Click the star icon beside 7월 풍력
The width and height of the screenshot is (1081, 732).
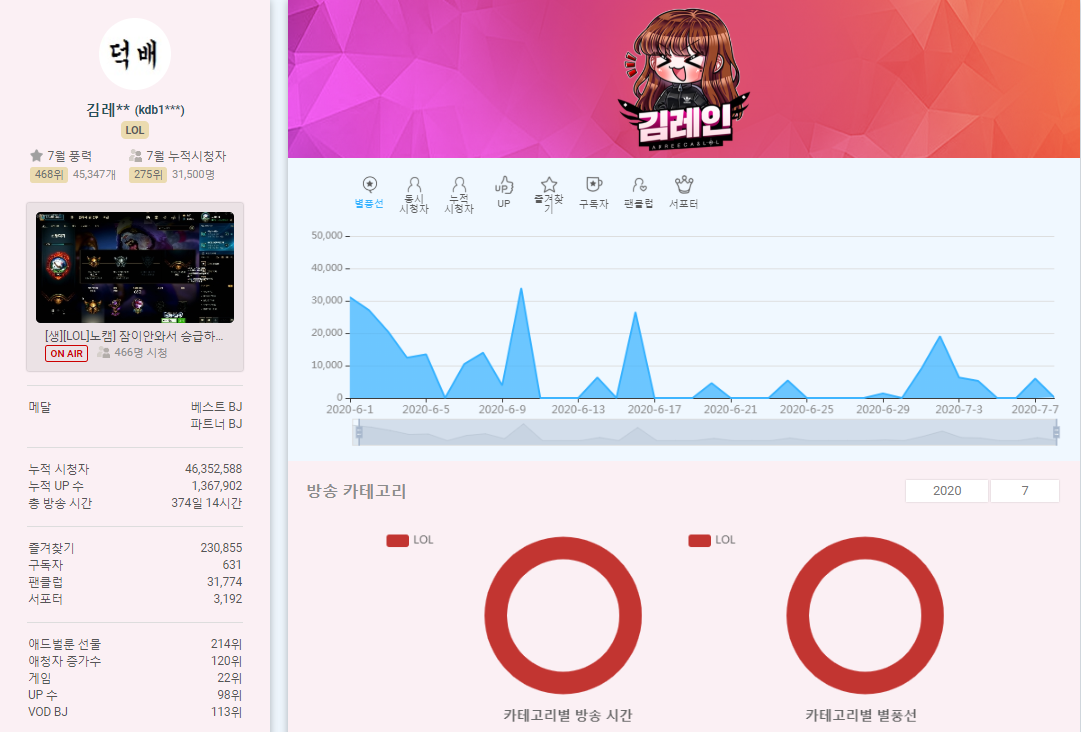click(37, 156)
